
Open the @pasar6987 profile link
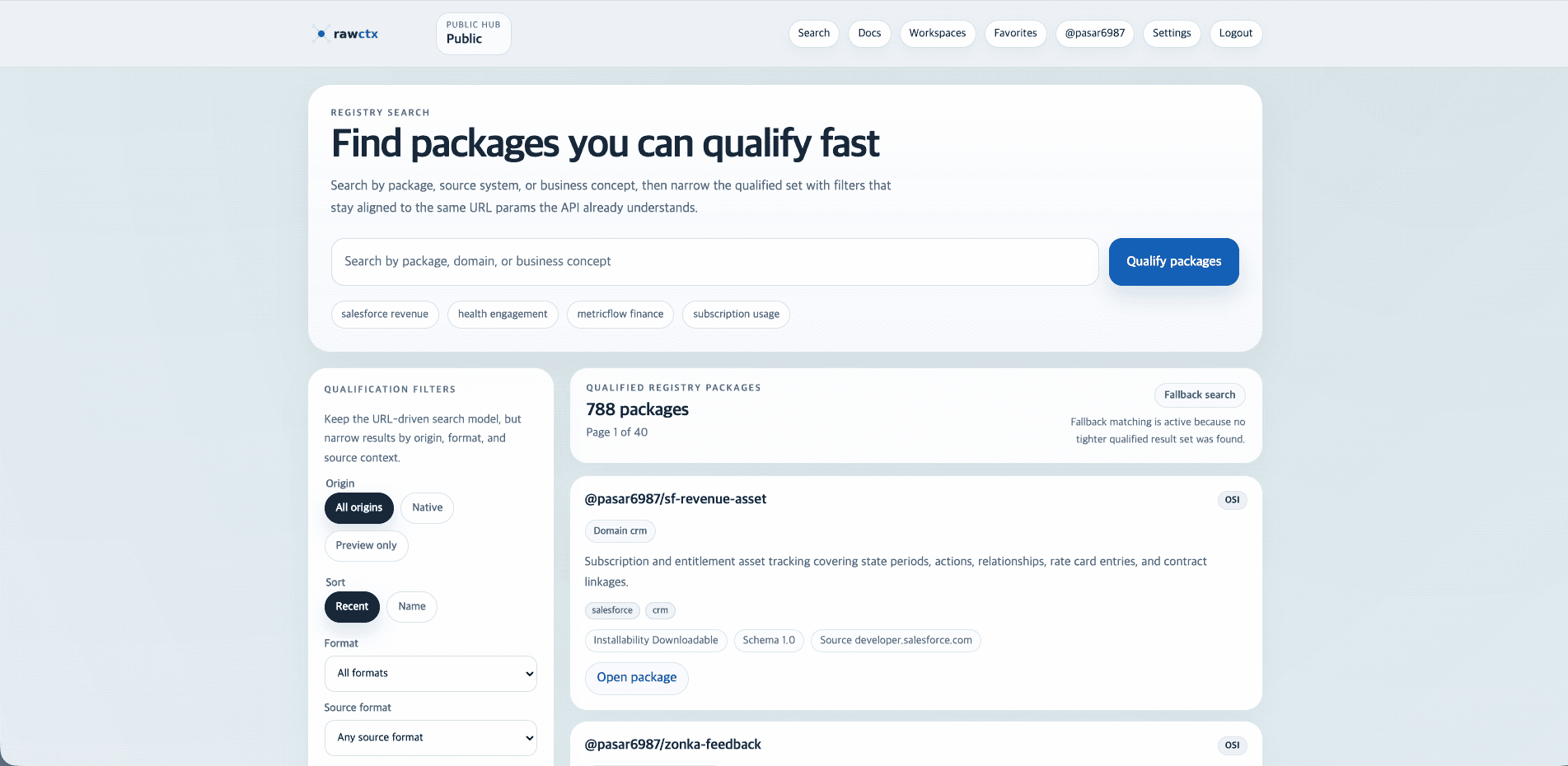tap(1094, 34)
